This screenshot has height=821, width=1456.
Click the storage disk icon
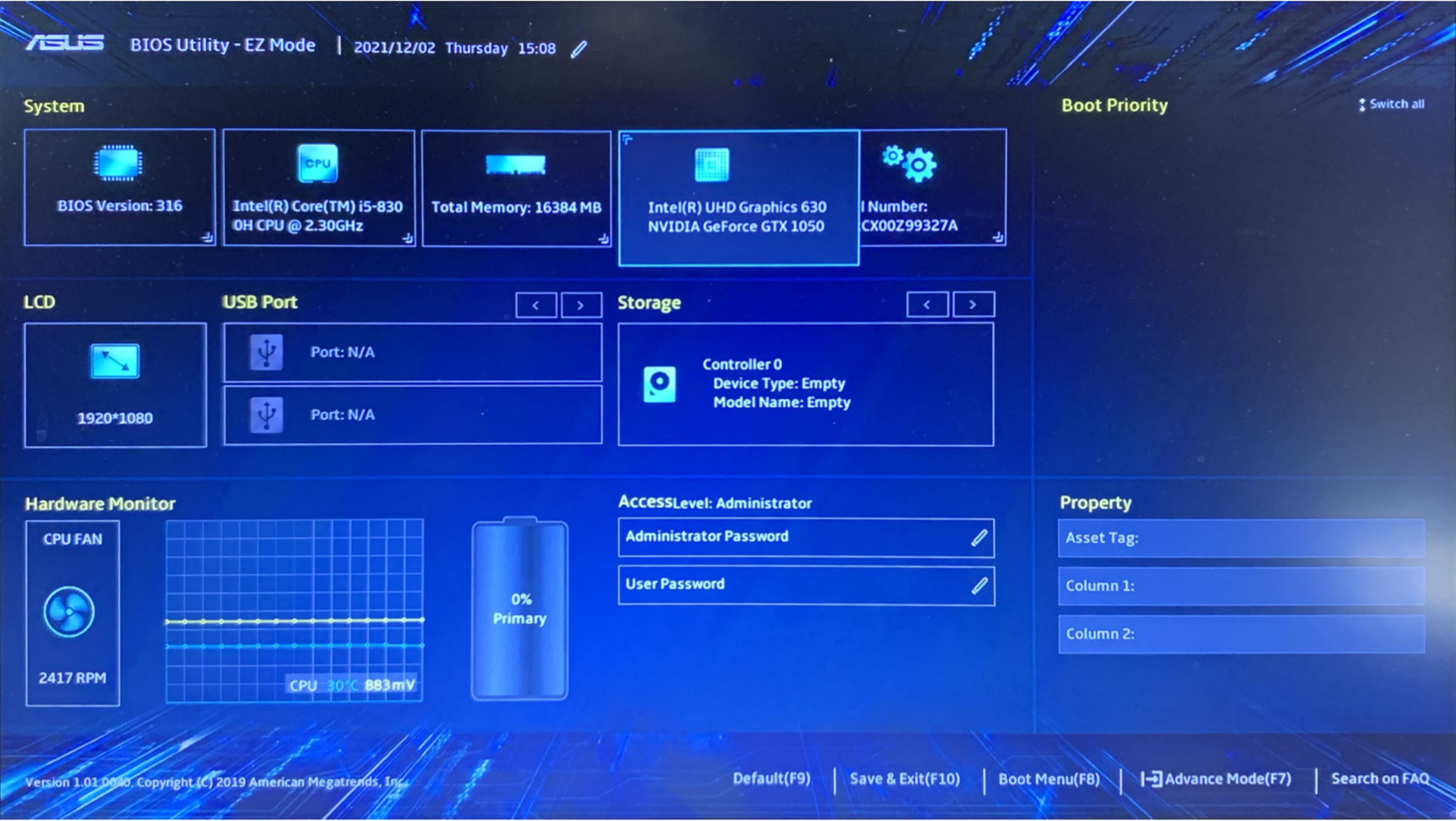point(660,383)
